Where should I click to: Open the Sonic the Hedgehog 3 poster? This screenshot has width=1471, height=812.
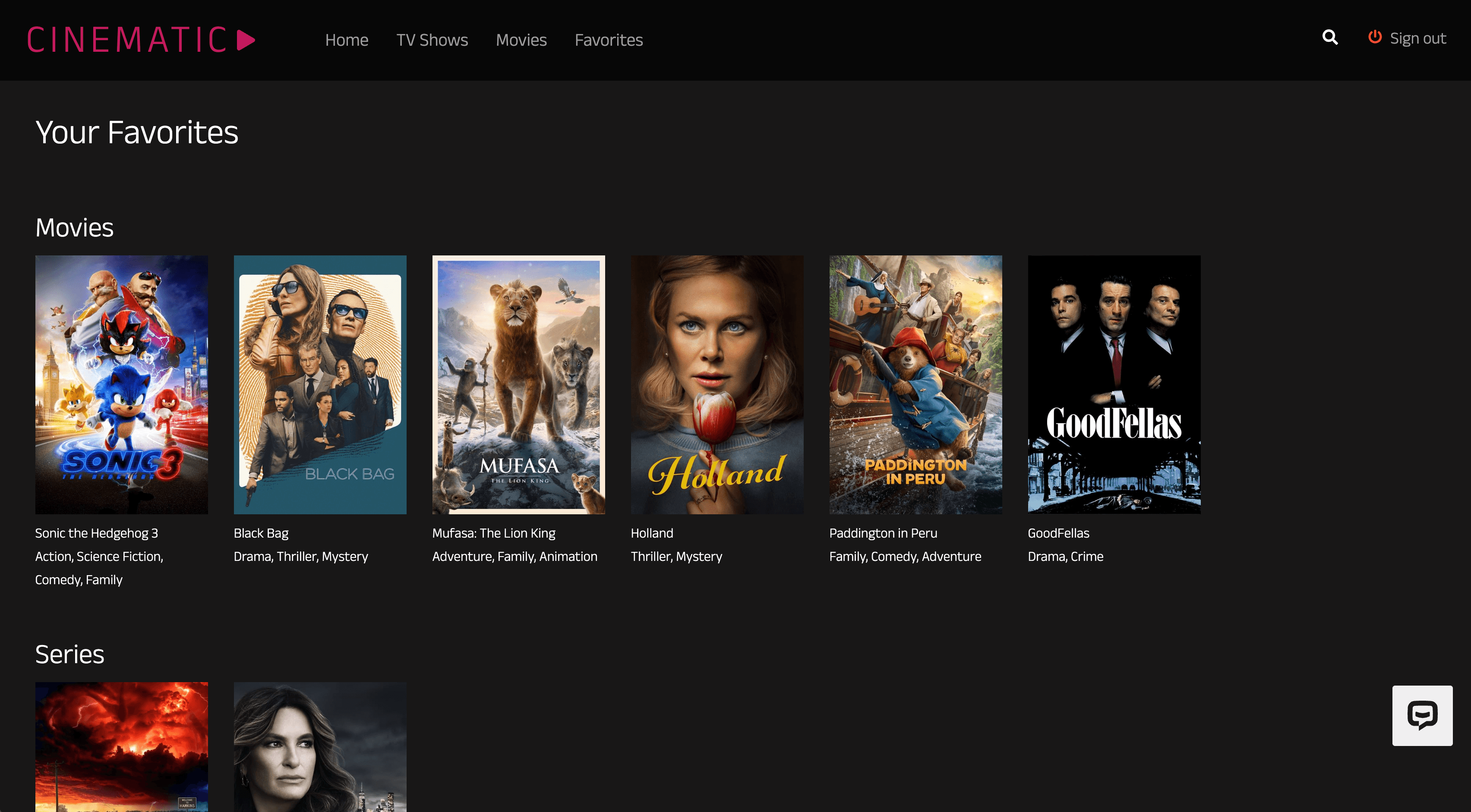[122, 384]
